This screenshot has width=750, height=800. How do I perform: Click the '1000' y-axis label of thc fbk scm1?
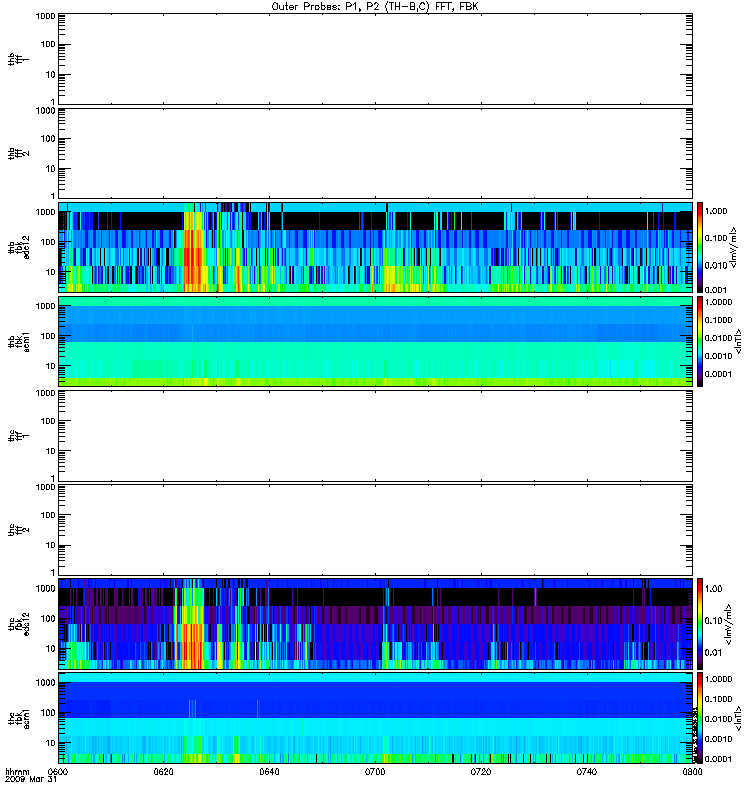pyautogui.click(x=45, y=683)
